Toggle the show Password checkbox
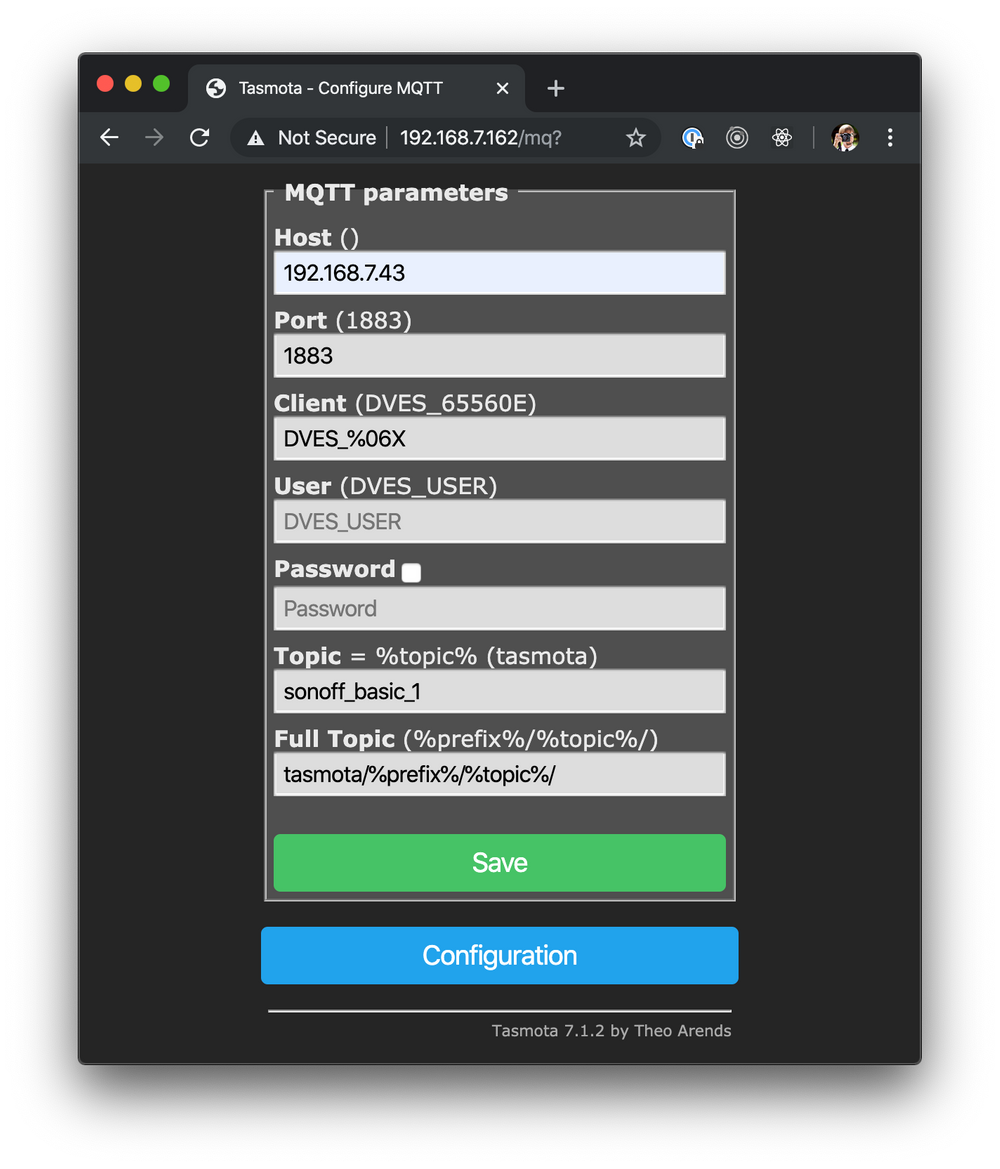 (411, 573)
